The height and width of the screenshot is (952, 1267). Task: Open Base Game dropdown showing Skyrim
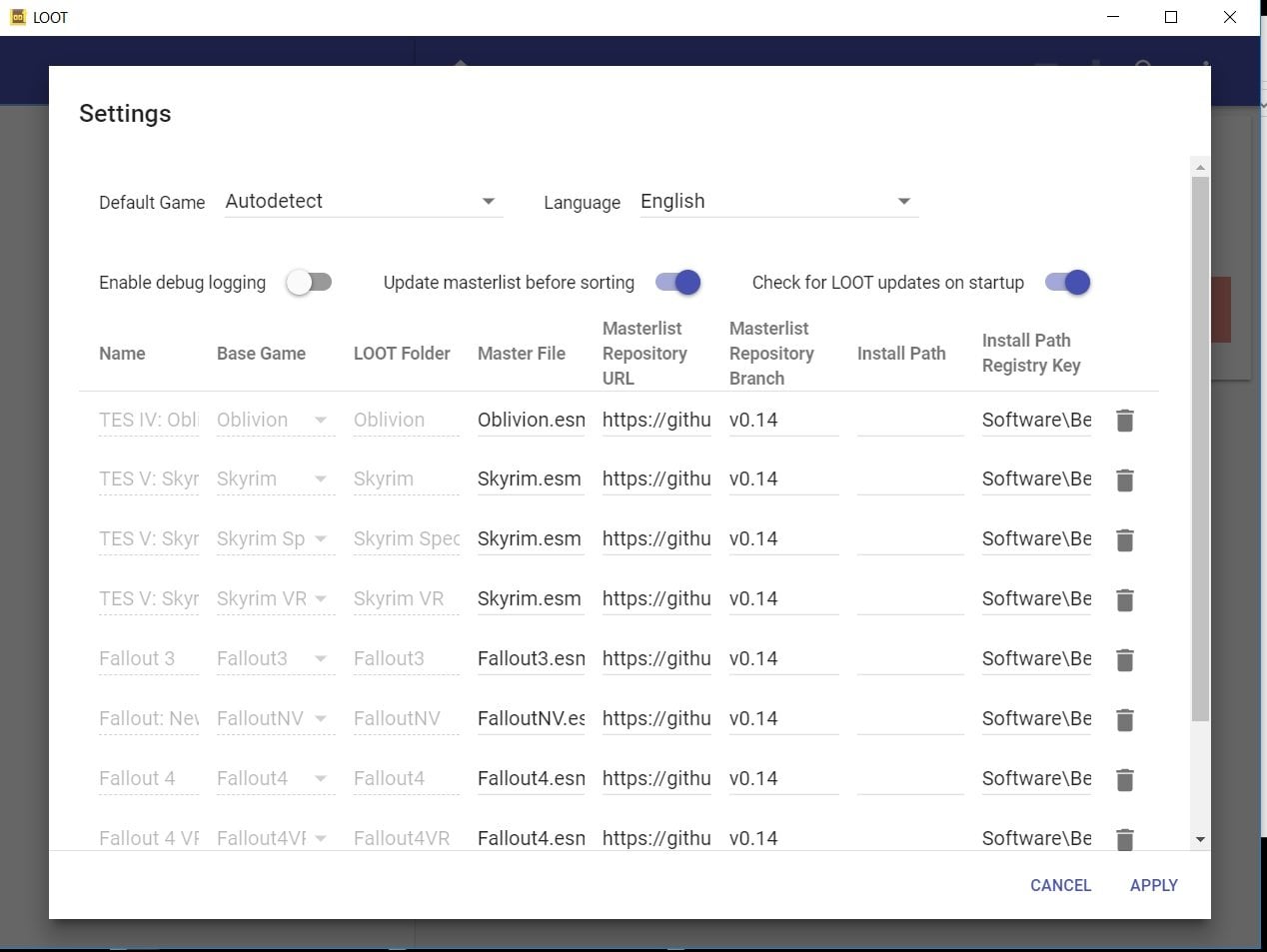tap(275, 479)
